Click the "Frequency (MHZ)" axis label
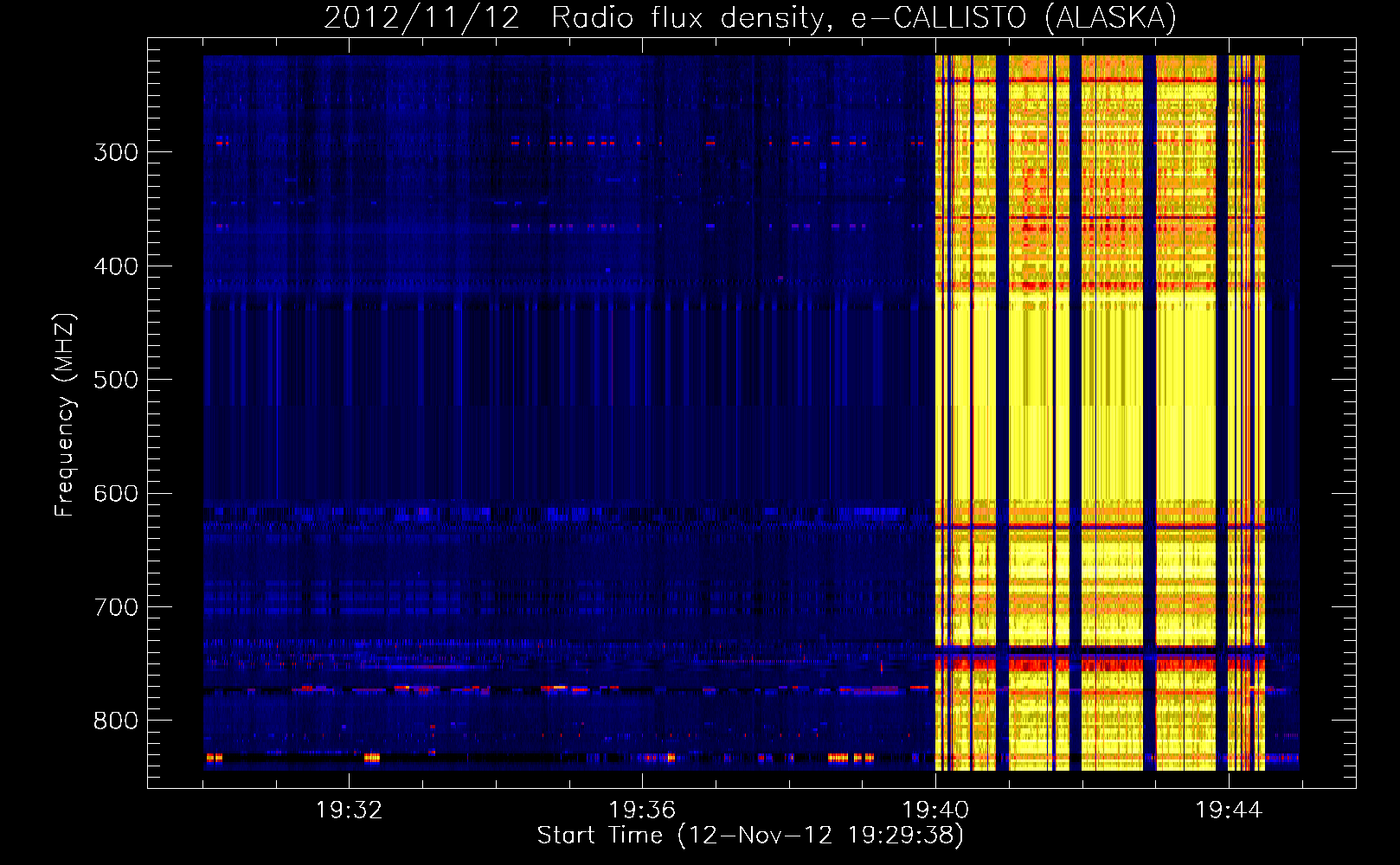Screen dimensions: 1400x865 65,415
